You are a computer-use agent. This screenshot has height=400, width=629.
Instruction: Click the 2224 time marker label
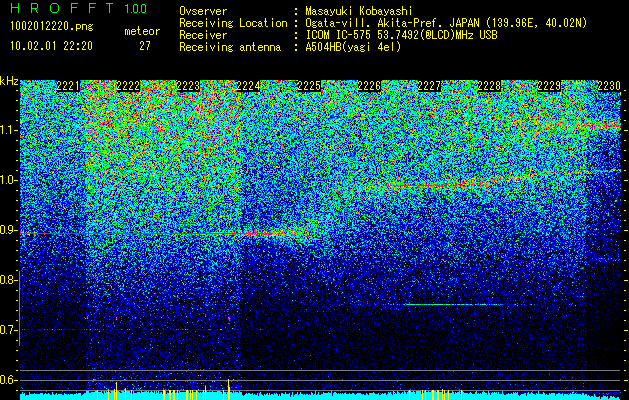[x=249, y=86]
